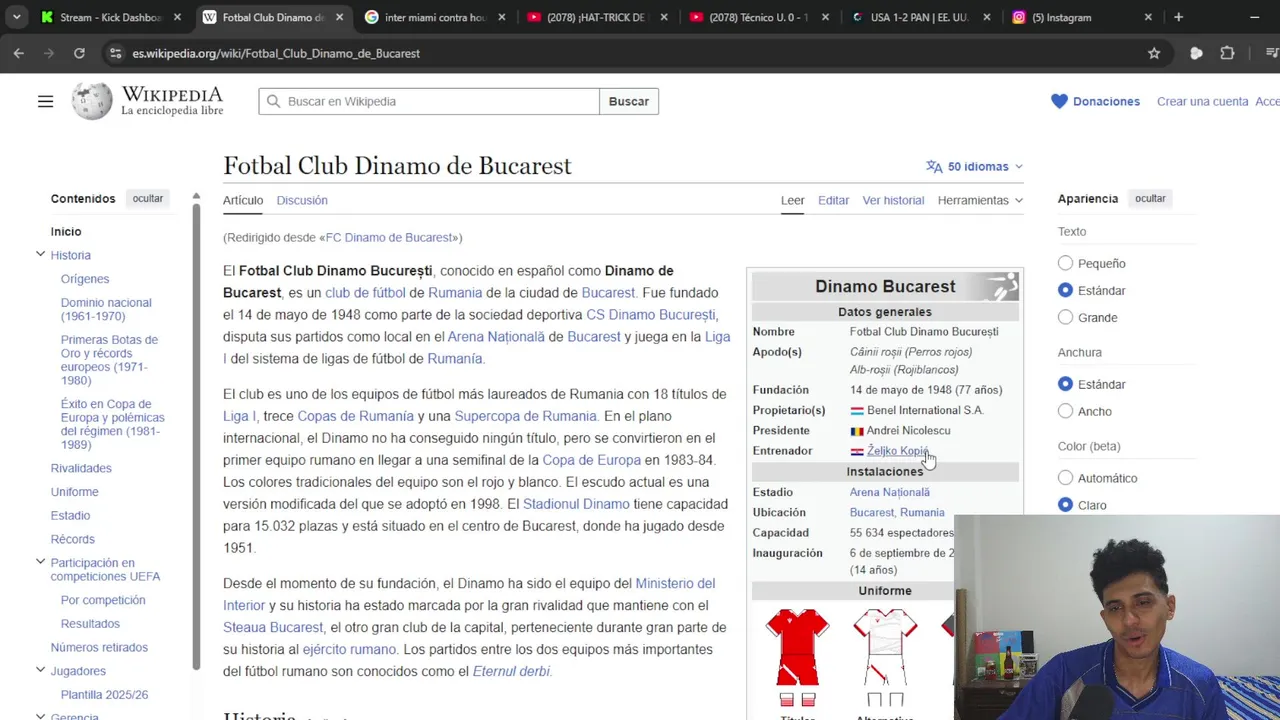Viewport: 1280px width, 720px height.
Task: Click the language translate icon beside 50 idiomas
Action: [x=934, y=167]
